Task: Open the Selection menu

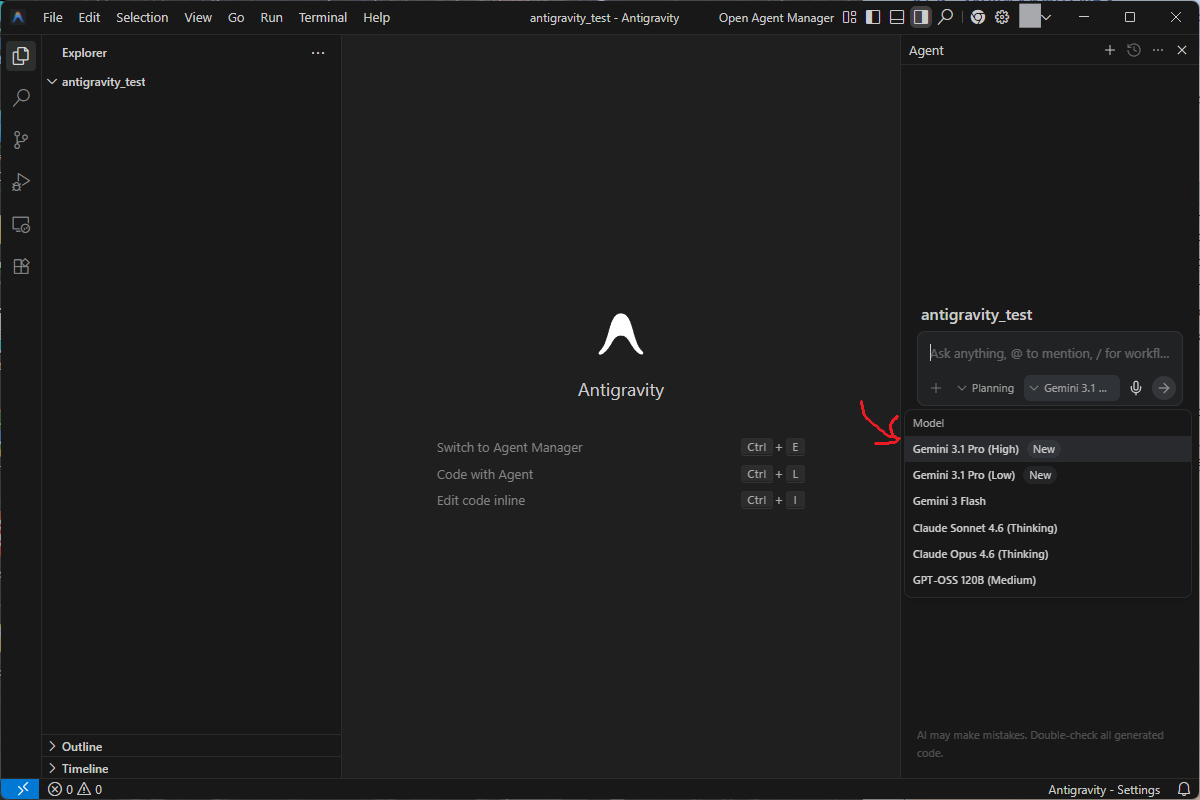Action: click(x=142, y=17)
